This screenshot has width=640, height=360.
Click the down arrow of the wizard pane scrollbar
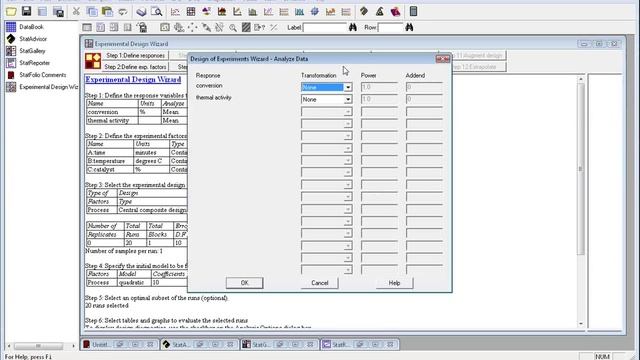point(581,323)
